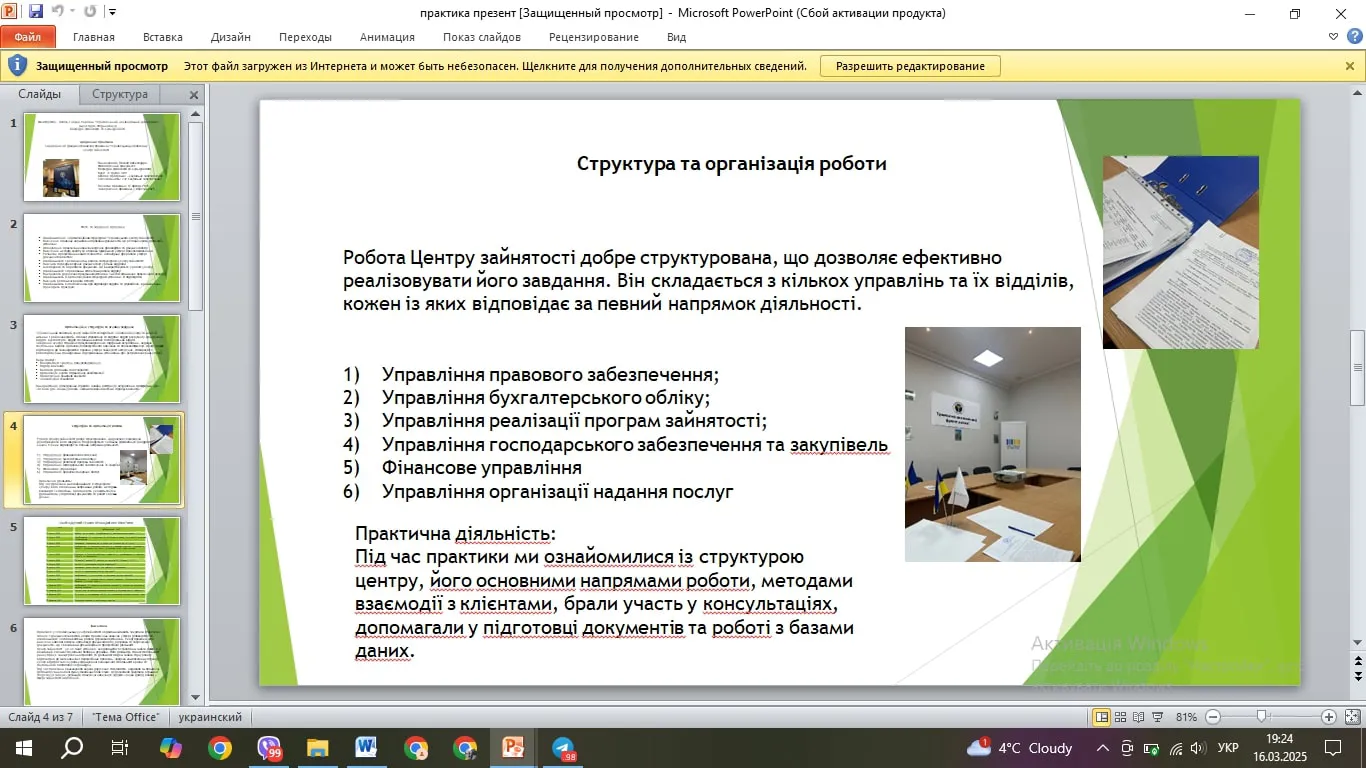Screen dimensions: 1366x768
Task: Select slide 3 thumbnail
Action: (101, 359)
